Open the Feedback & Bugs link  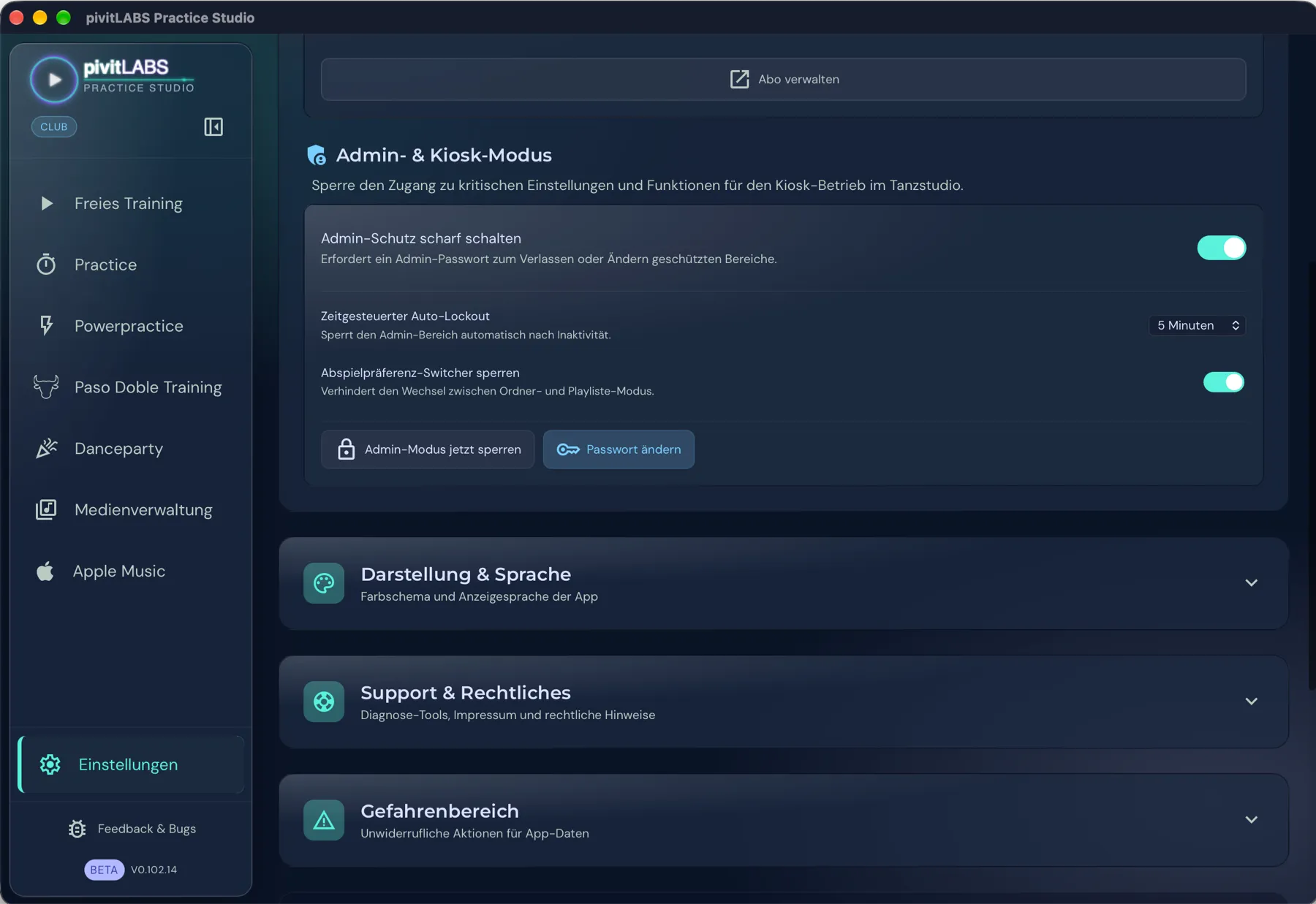click(132, 829)
